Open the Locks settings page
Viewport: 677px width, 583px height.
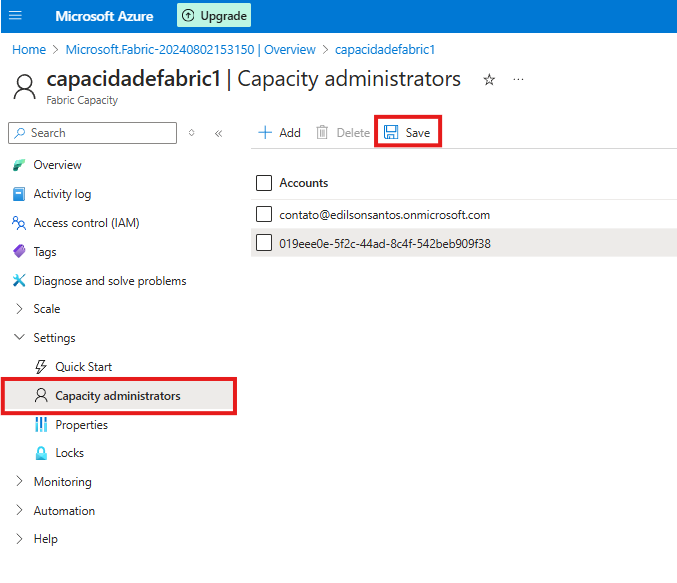[69, 453]
